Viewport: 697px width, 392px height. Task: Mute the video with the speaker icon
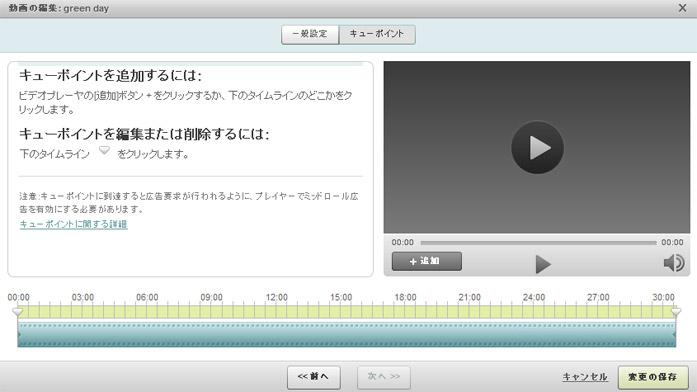[x=673, y=263]
